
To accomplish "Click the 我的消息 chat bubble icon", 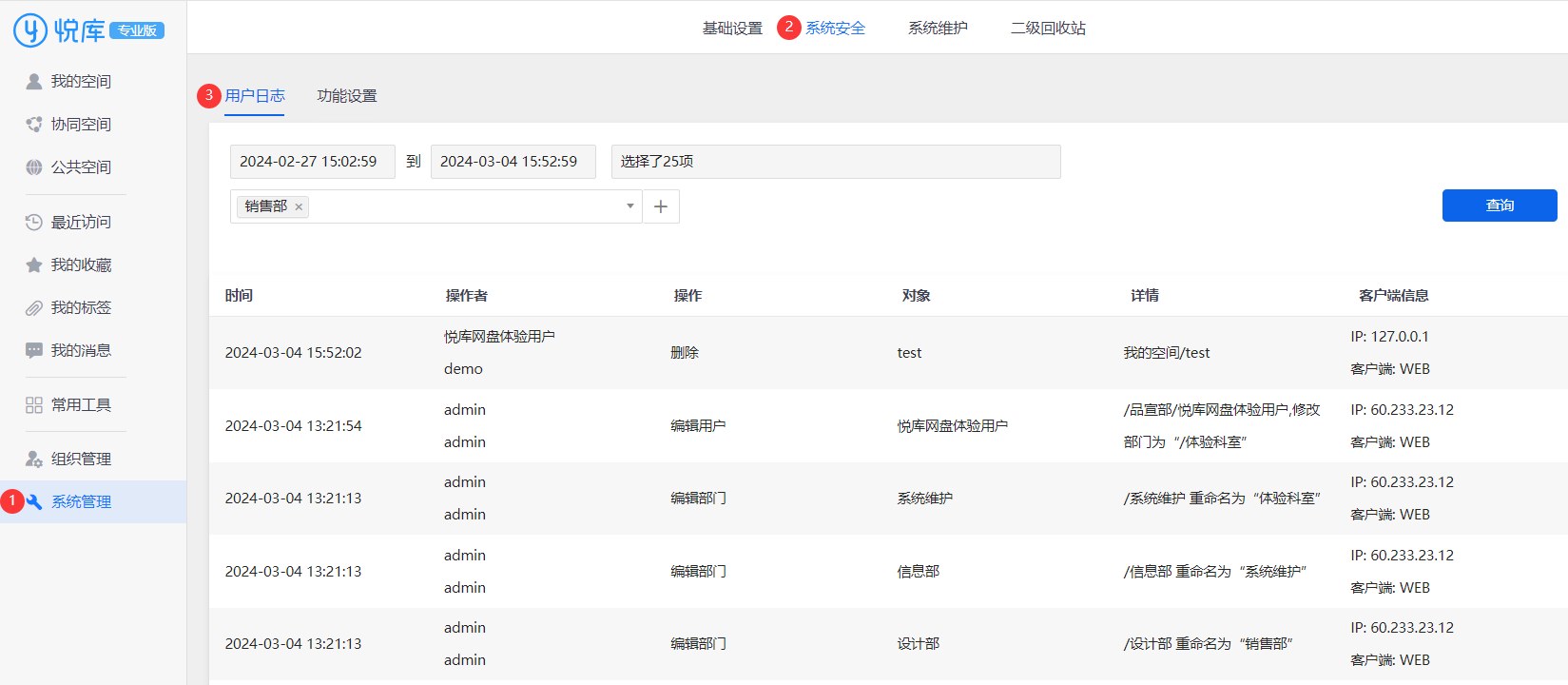I will [x=34, y=351].
